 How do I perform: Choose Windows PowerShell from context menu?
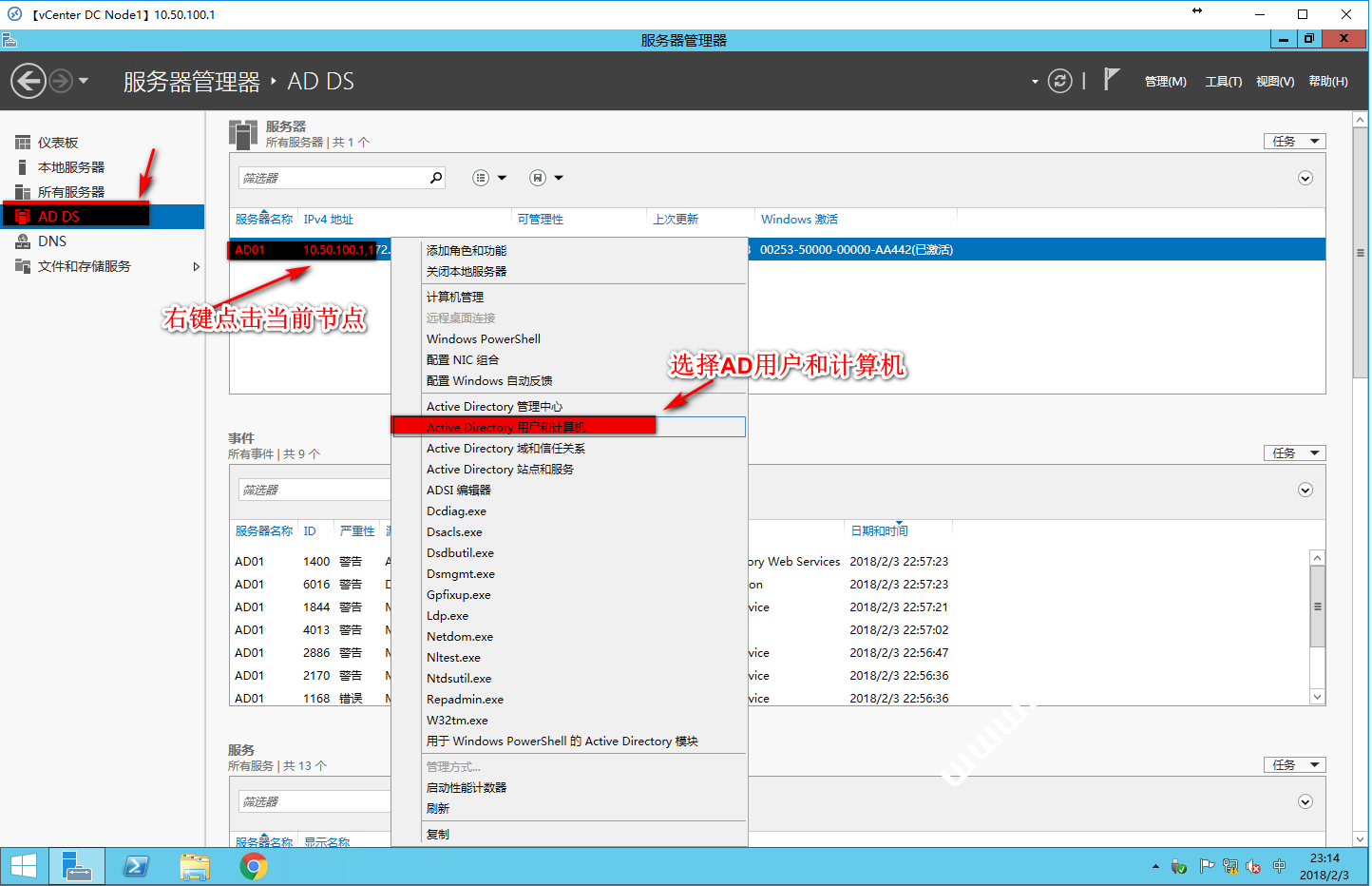point(483,339)
